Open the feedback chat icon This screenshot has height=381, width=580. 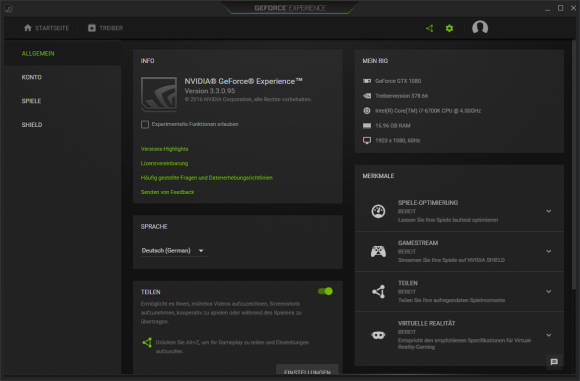point(554,362)
